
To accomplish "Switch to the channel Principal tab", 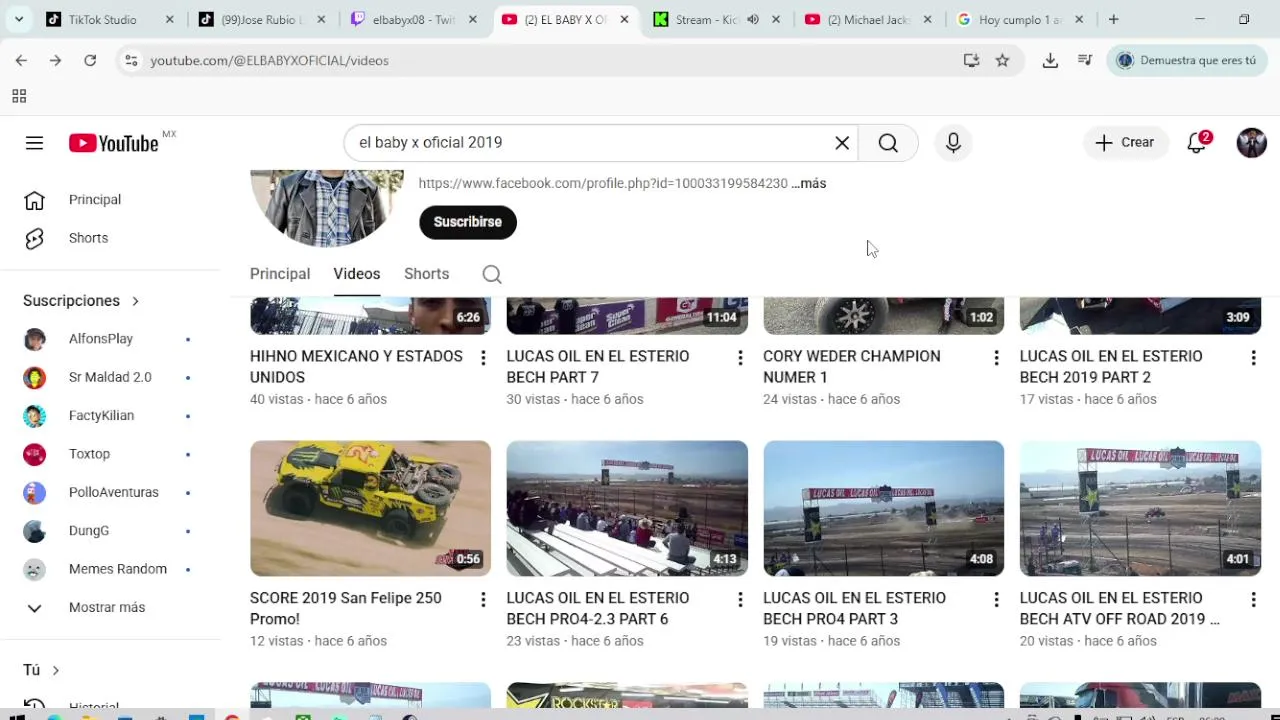I will pos(280,274).
